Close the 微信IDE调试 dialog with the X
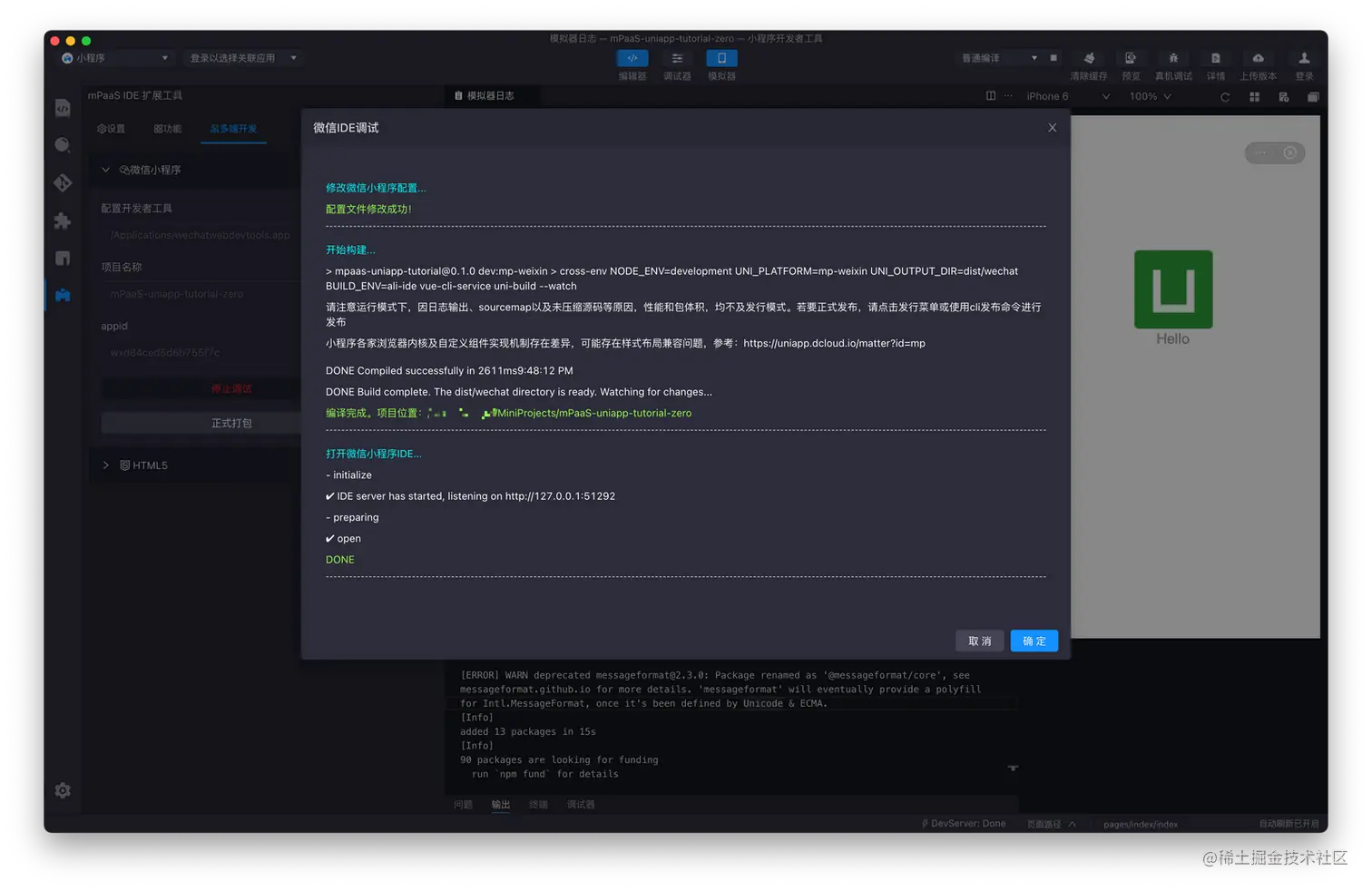This screenshot has width=1372, height=891. (1053, 128)
